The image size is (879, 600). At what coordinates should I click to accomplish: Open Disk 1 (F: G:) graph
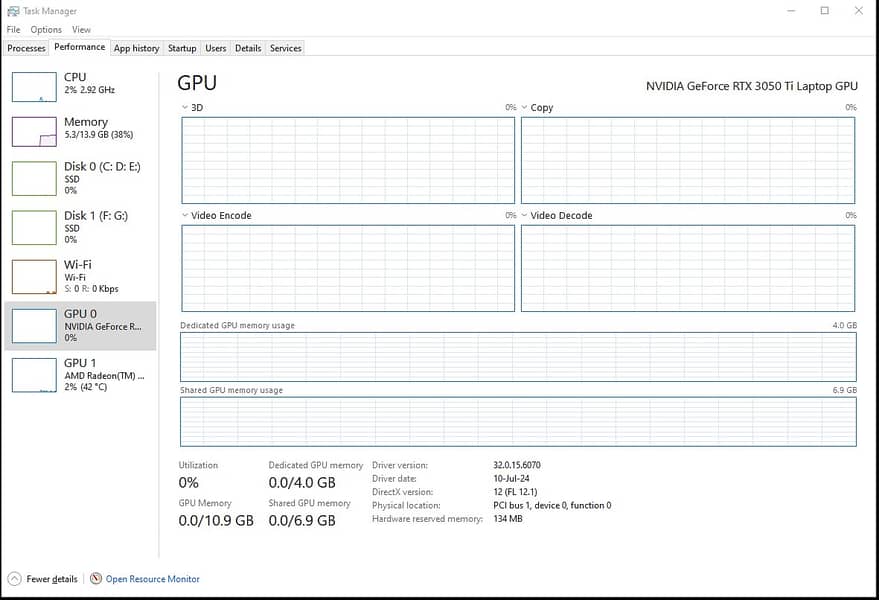point(34,227)
